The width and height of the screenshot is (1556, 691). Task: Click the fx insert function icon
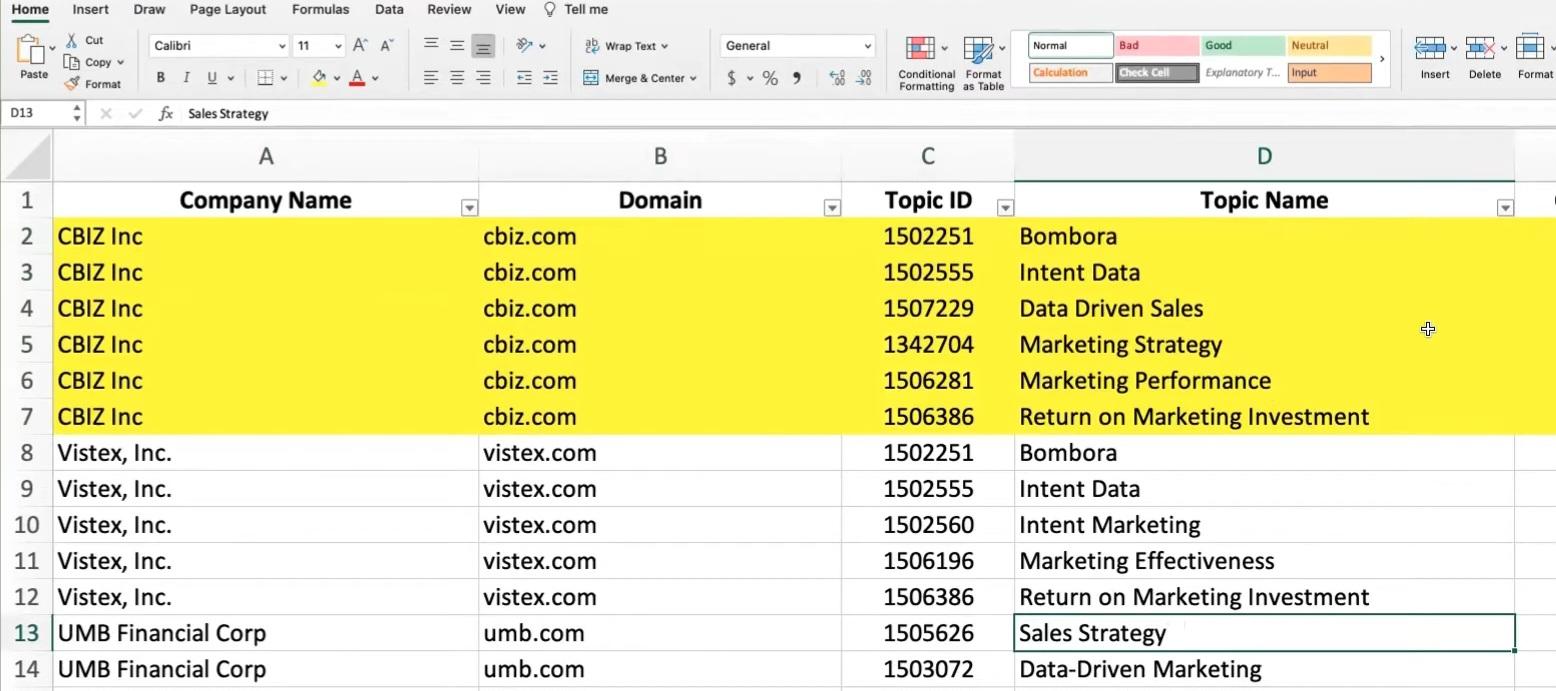tap(166, 114)
